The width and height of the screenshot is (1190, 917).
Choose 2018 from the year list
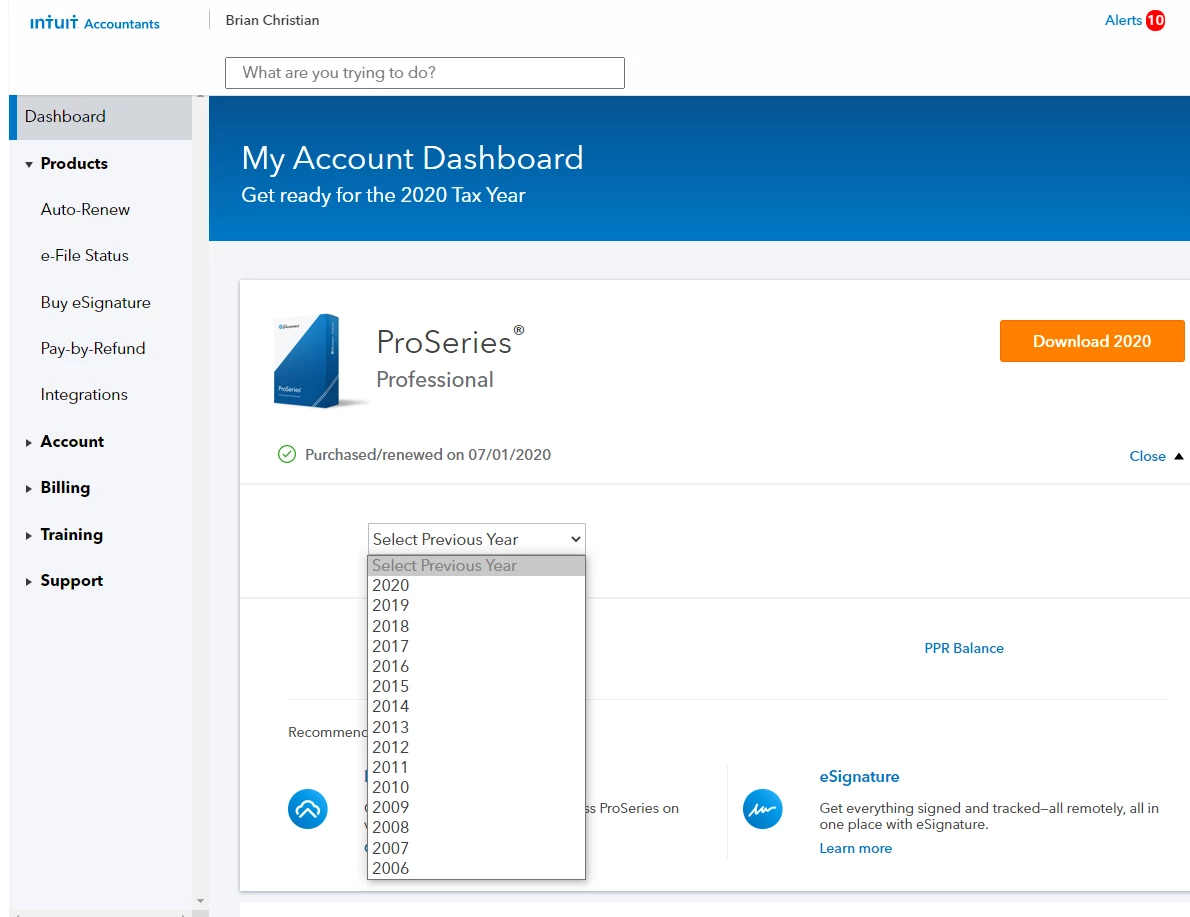[x=477, y=626]
